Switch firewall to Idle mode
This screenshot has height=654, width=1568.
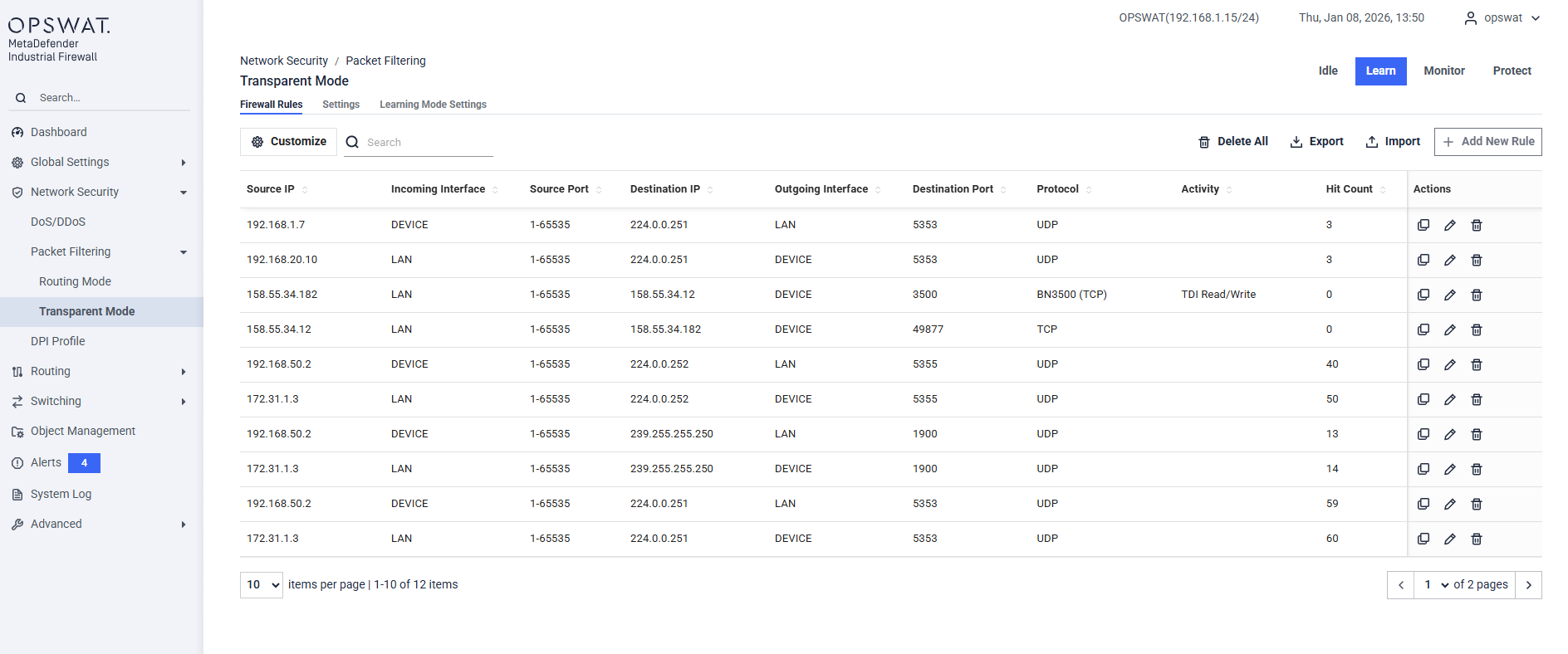pyautogui.click(x=1328, y=71)
